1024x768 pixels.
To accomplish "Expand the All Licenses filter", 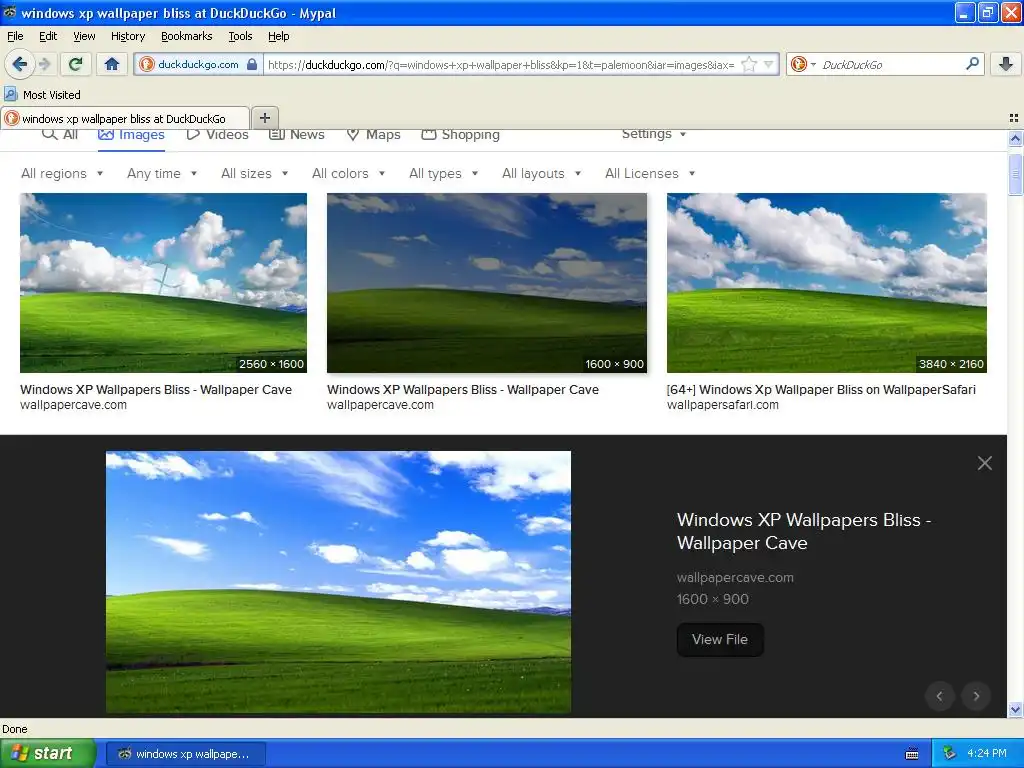I will click(650, 173).
